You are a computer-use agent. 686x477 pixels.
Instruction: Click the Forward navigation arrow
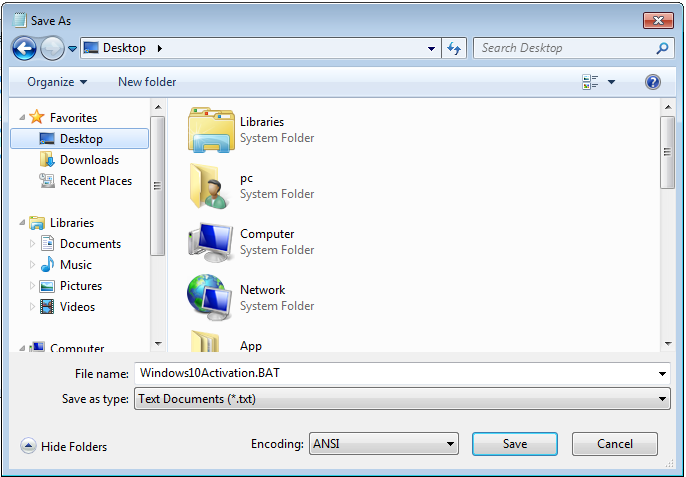[52, 48]
